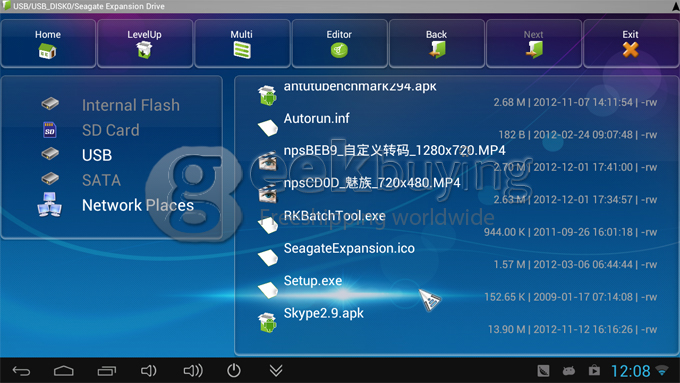Click the 12:08 clock
This screenshot has width=680, height=383.
(x=631, y=371)
